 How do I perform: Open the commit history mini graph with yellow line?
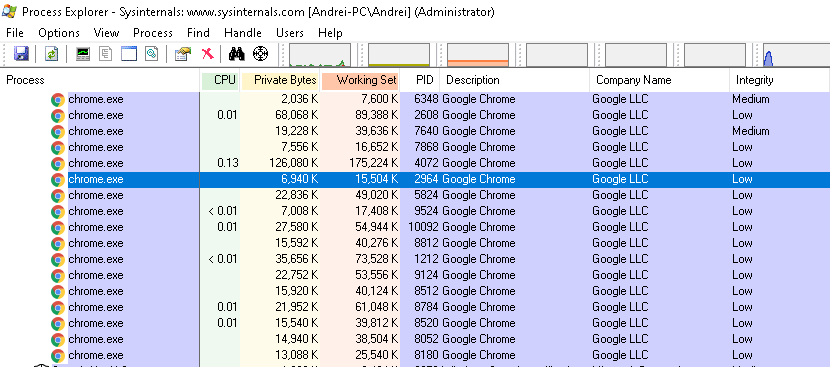click(x=399, y=55)
